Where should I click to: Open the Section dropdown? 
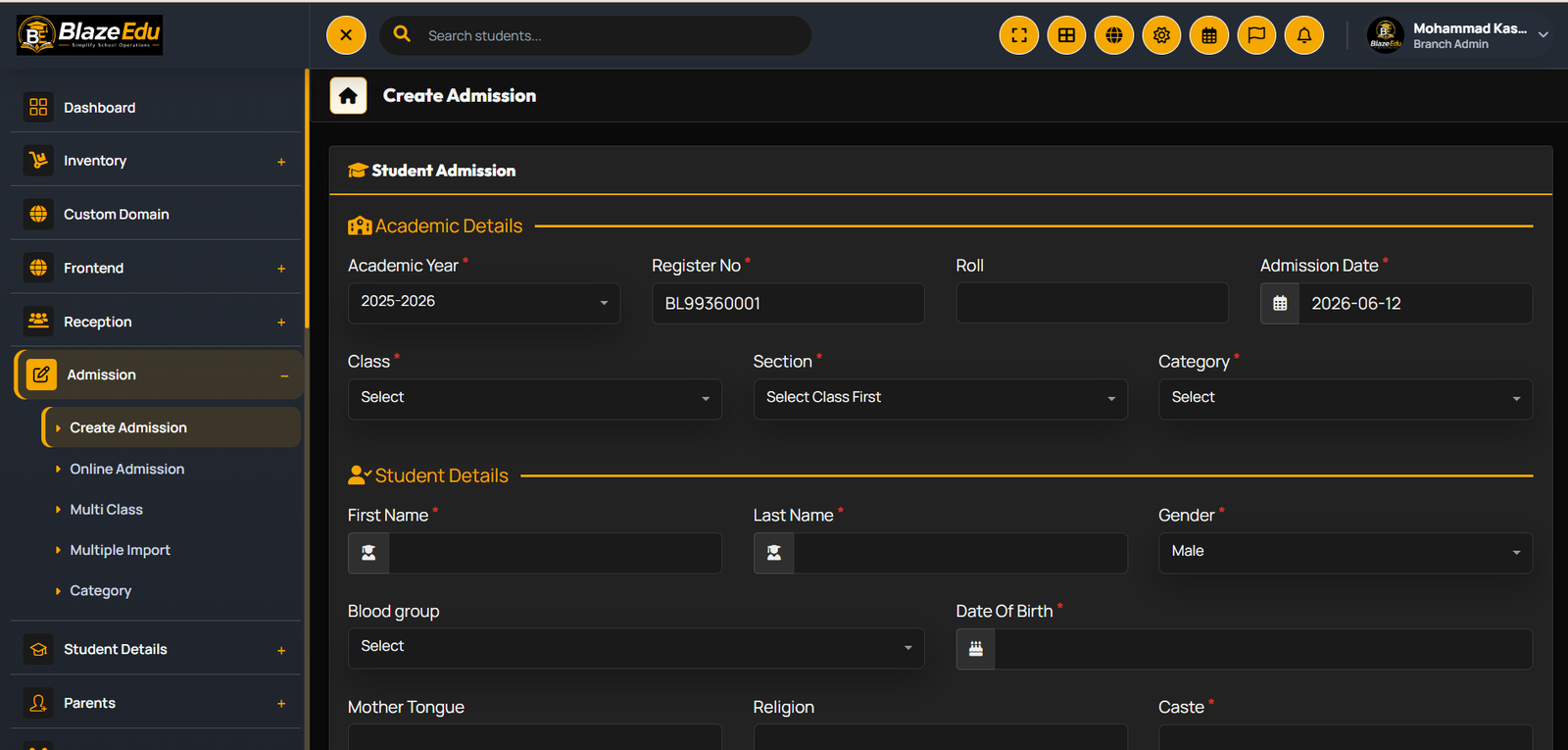pos(941,399)
